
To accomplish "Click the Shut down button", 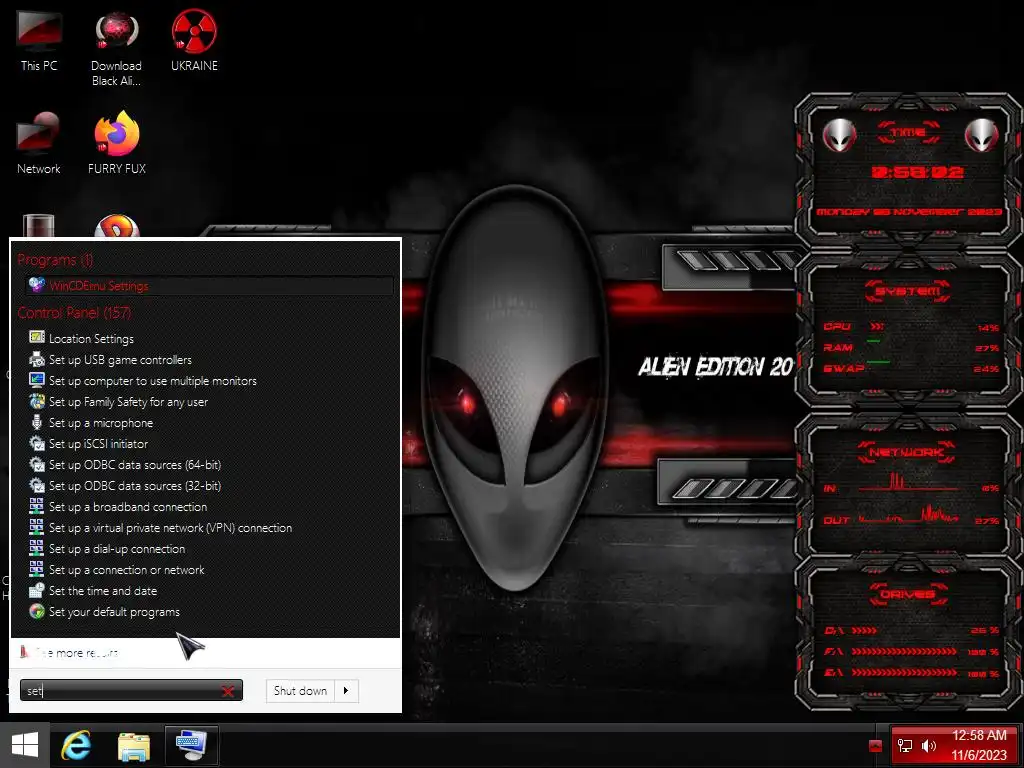I will point(300,691).
